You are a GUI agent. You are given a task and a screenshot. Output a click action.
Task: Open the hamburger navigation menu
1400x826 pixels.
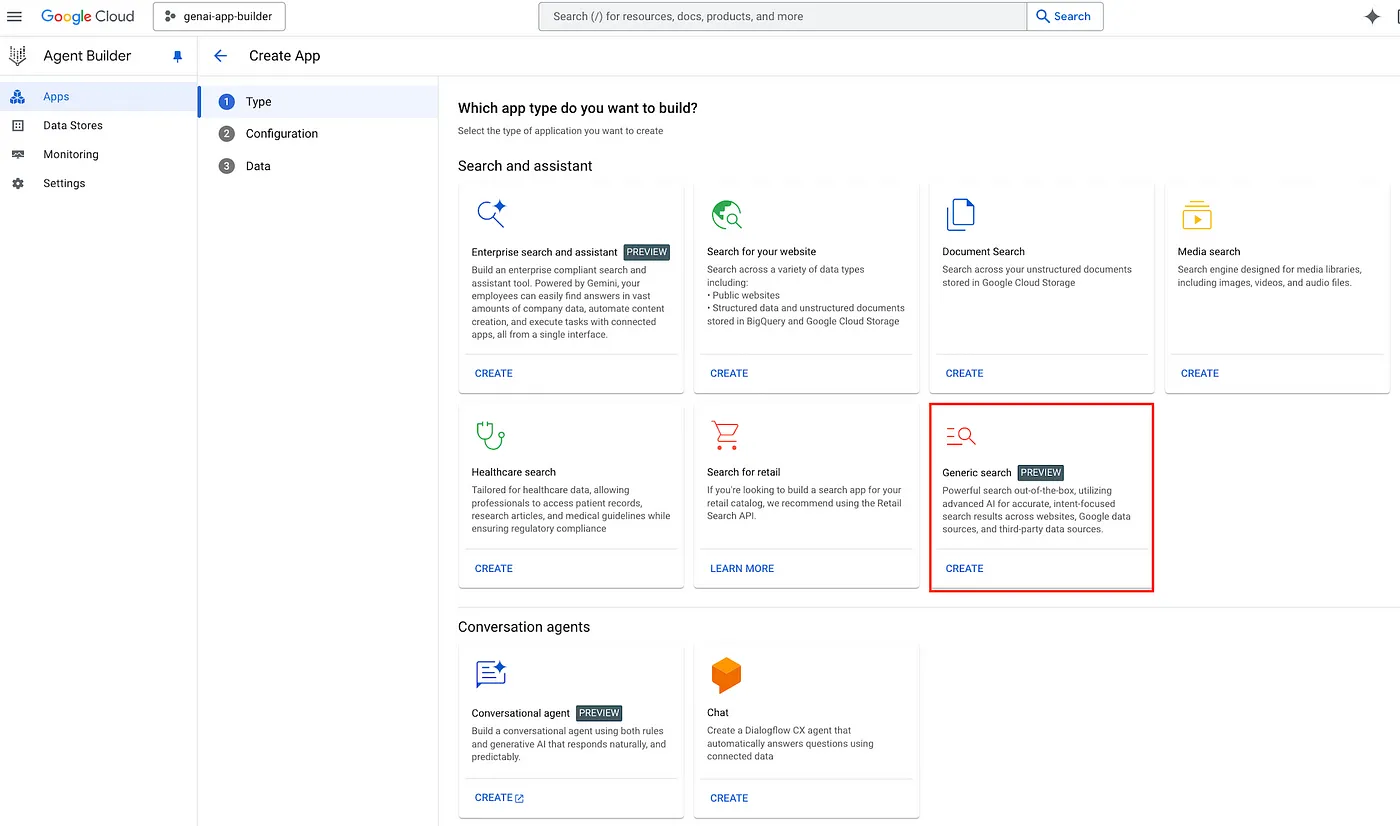(x=15, y=17)
